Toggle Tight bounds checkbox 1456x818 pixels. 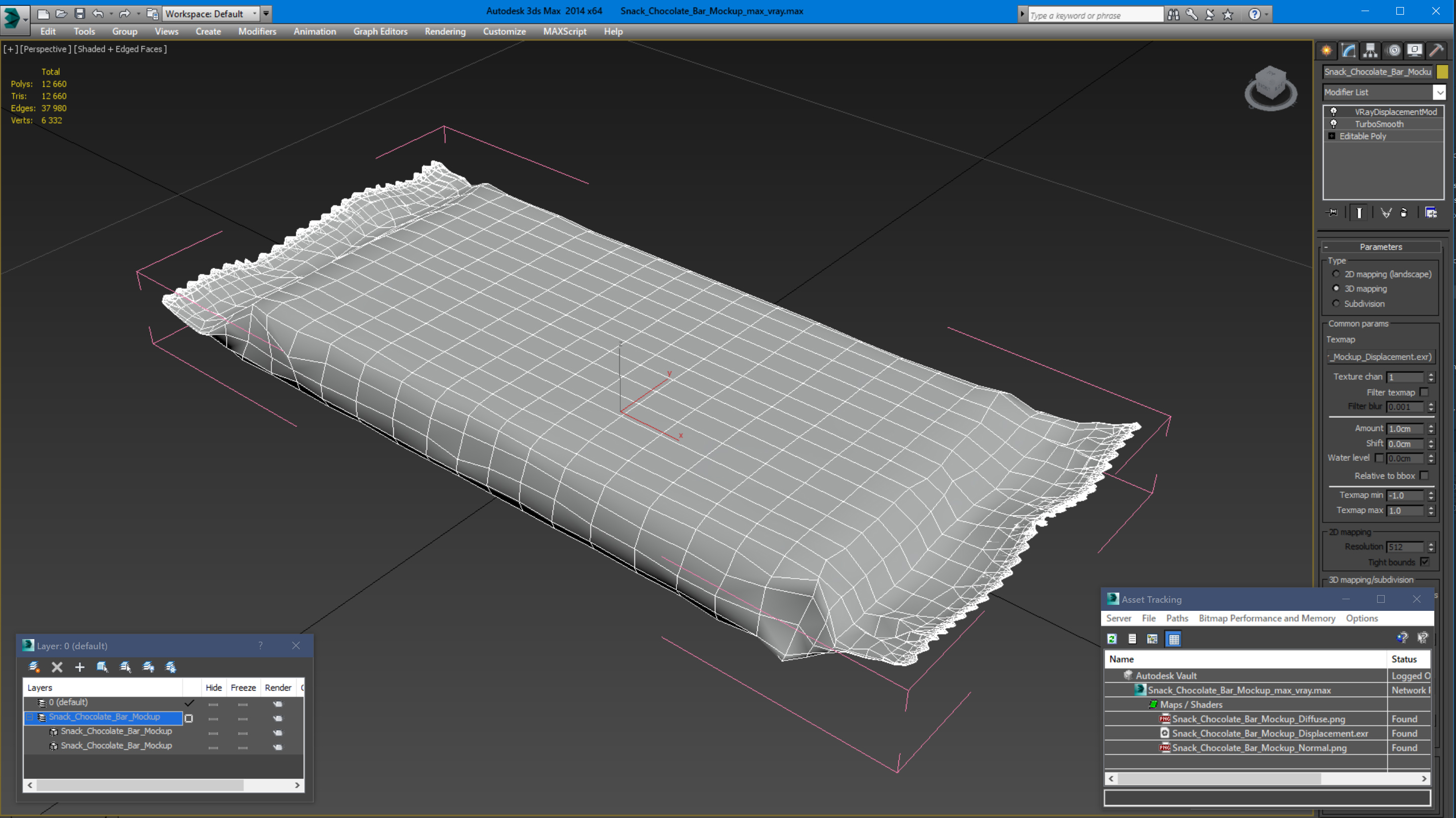click(1424, 561)
